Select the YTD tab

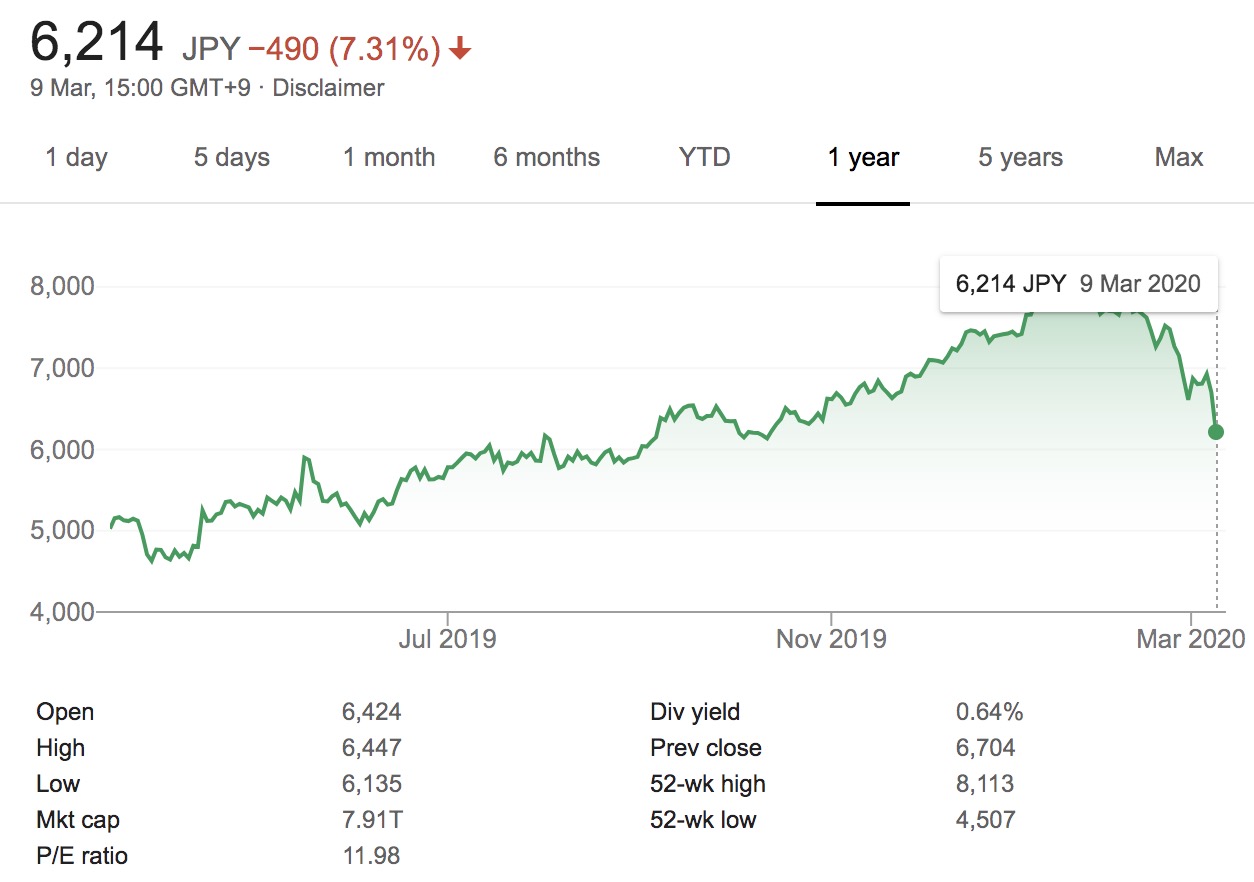click(704, 157)
